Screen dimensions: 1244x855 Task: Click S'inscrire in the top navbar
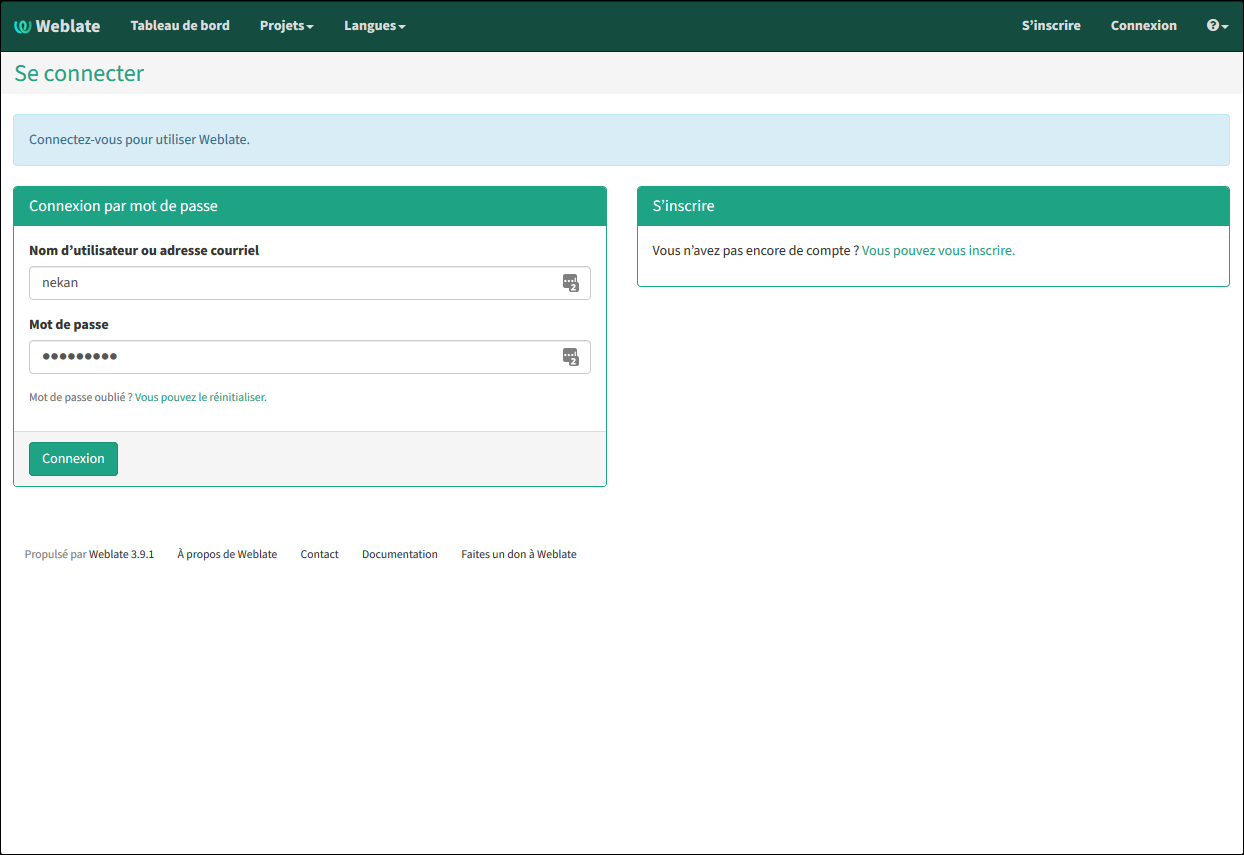[x=1050, y=26]
